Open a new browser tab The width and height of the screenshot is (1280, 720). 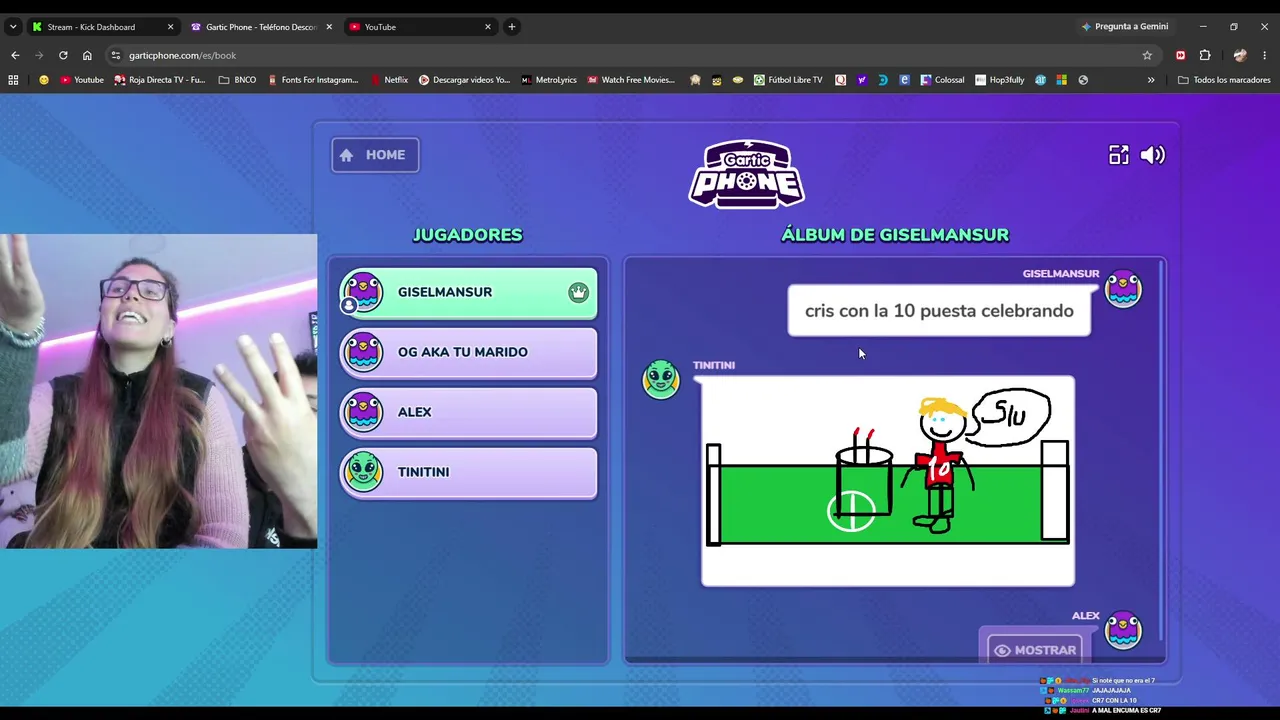point(512,27)
